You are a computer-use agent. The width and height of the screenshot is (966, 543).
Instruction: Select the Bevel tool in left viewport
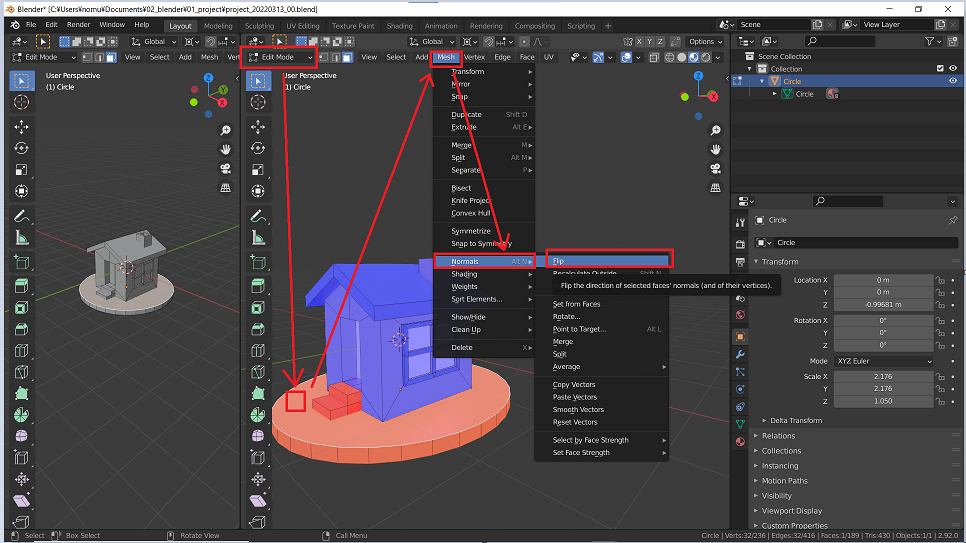22,329
